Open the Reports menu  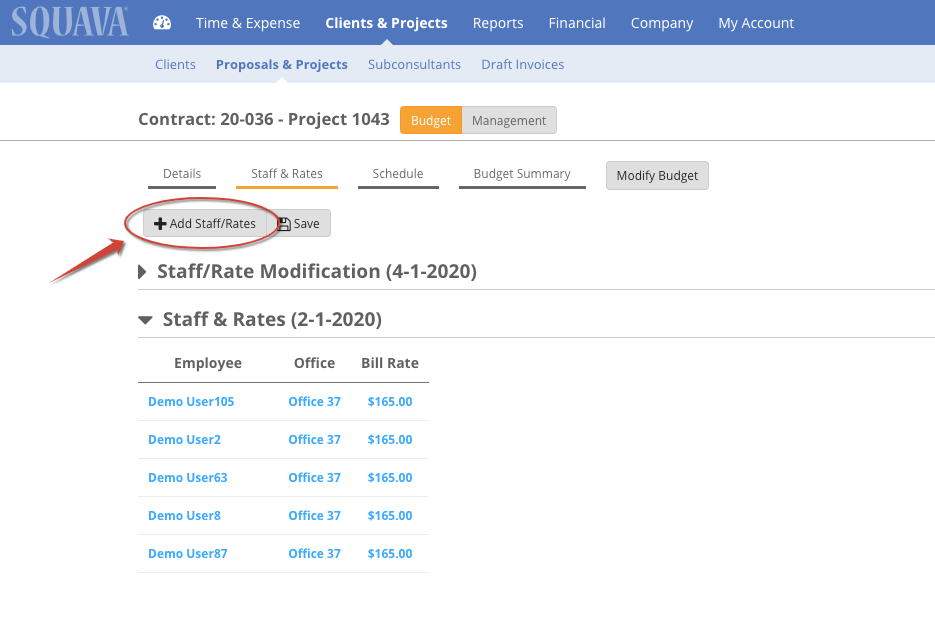coord(497,22)
